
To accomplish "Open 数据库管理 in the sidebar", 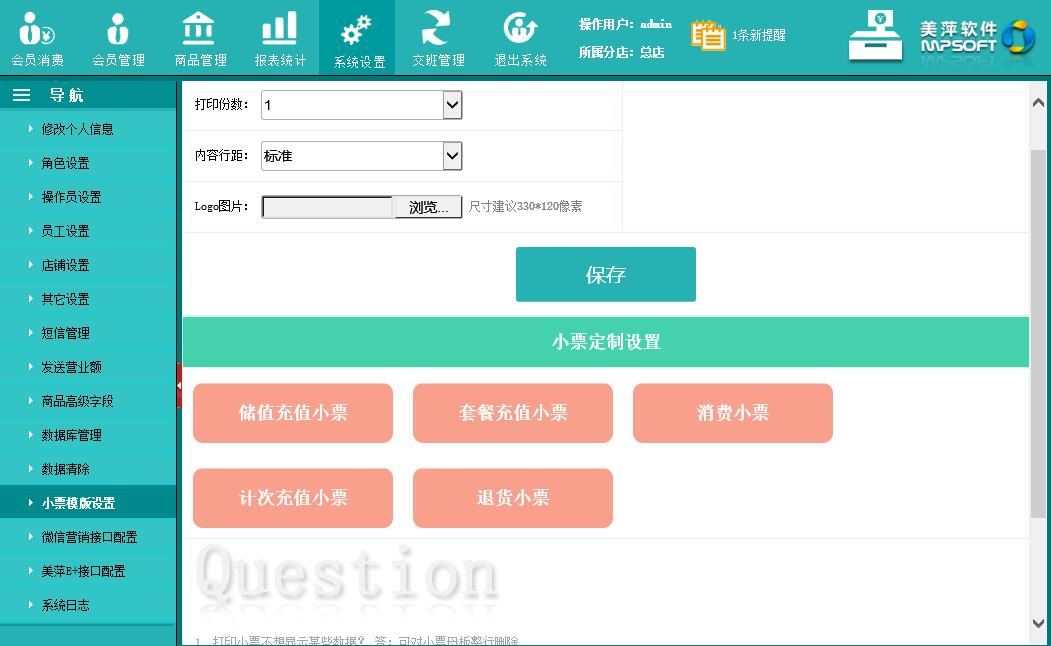I will tap(71, 435).
